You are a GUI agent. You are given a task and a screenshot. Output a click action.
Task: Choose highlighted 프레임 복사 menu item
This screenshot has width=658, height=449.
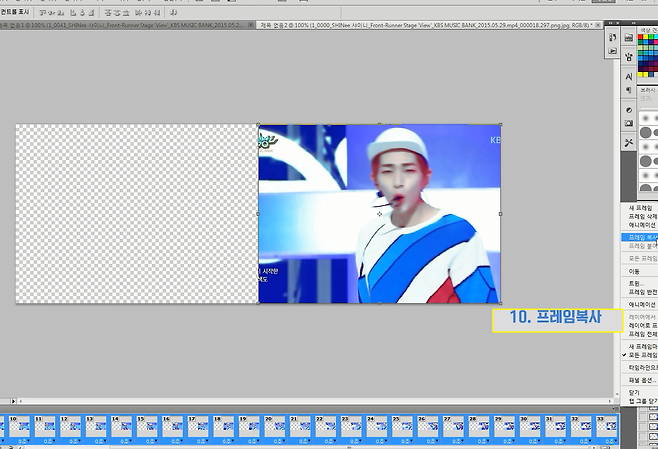point(640,238)
